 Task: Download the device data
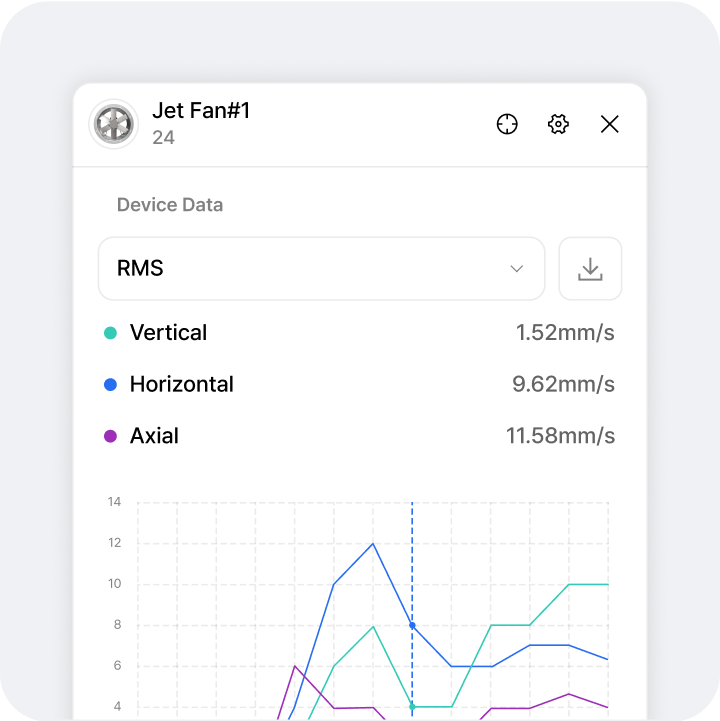pos(590,269)
